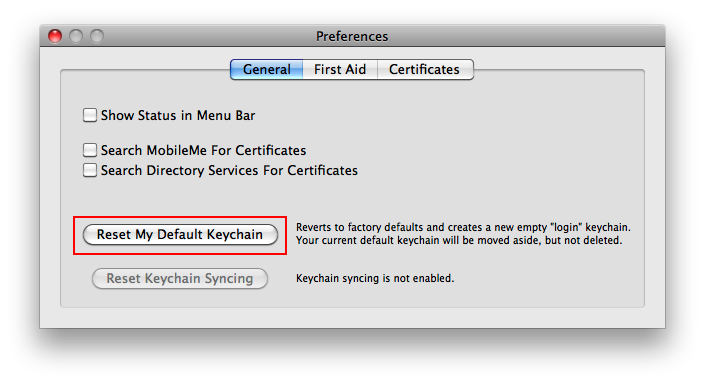Image resolution: width=705 pixels, height=383 pixels.
Task: Click the "Keychain syncing is not enabled." message
Action: [x=375, y=278]
